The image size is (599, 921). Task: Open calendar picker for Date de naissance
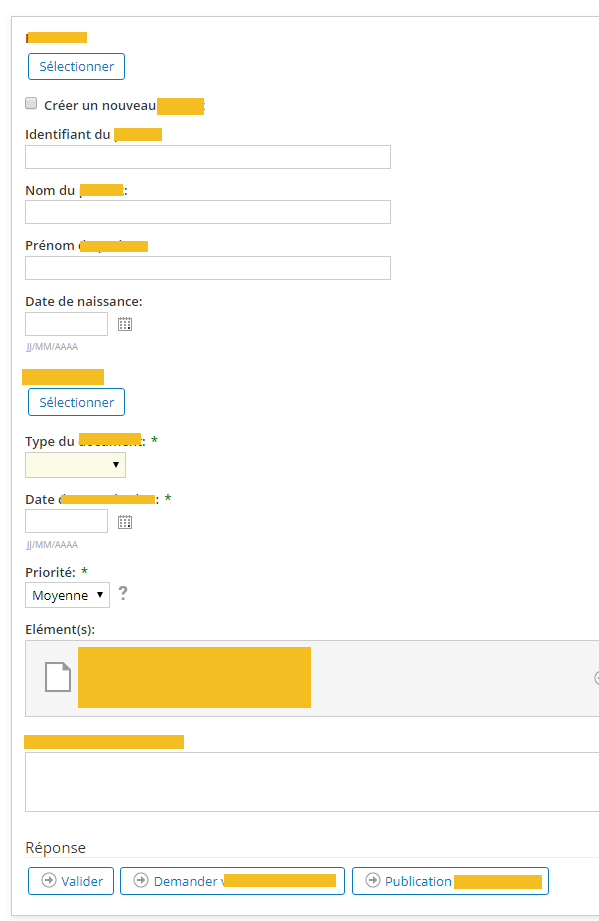point(124,324)
